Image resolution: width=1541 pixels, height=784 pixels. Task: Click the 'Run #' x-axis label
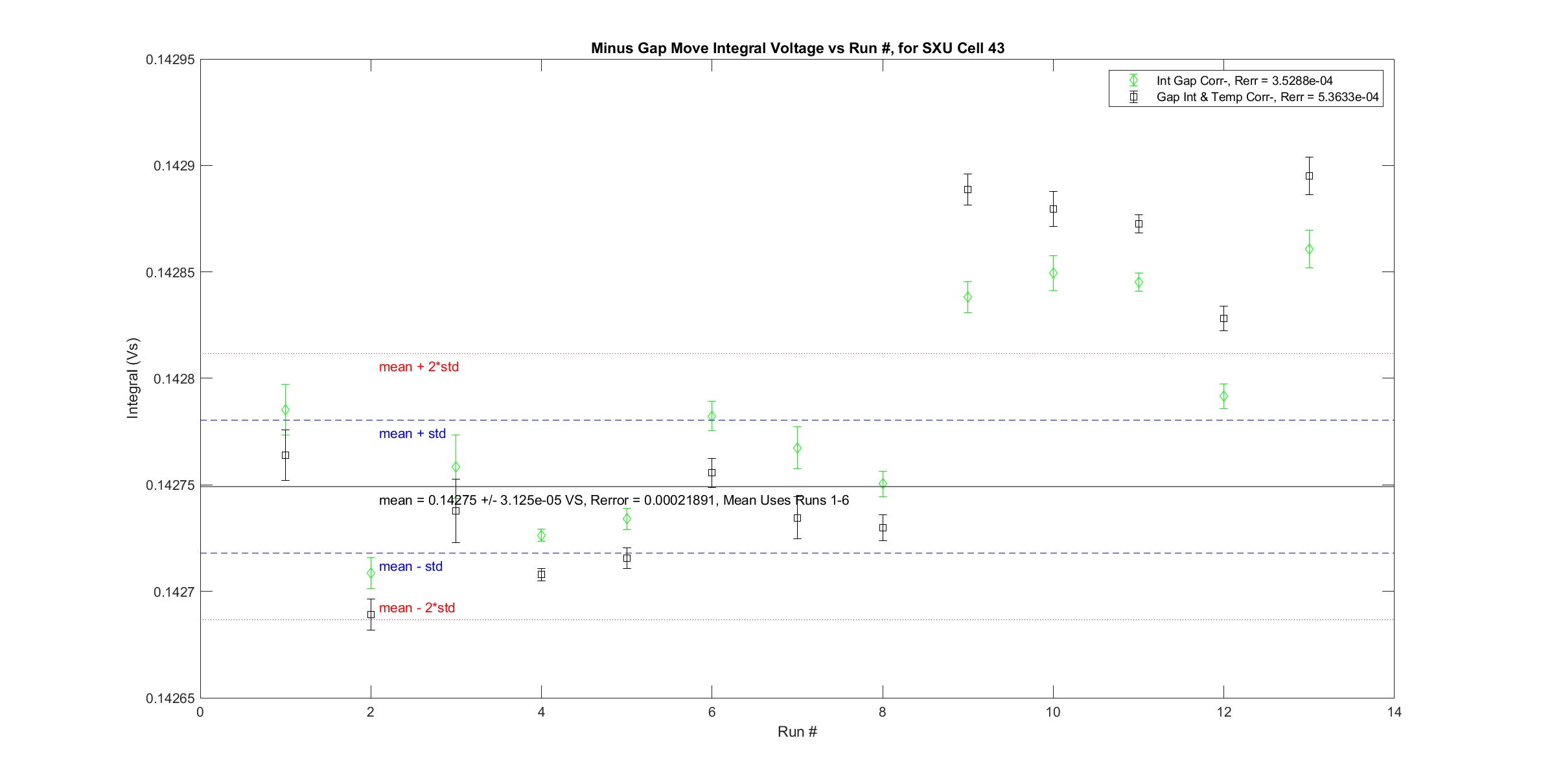click(797, 732)
